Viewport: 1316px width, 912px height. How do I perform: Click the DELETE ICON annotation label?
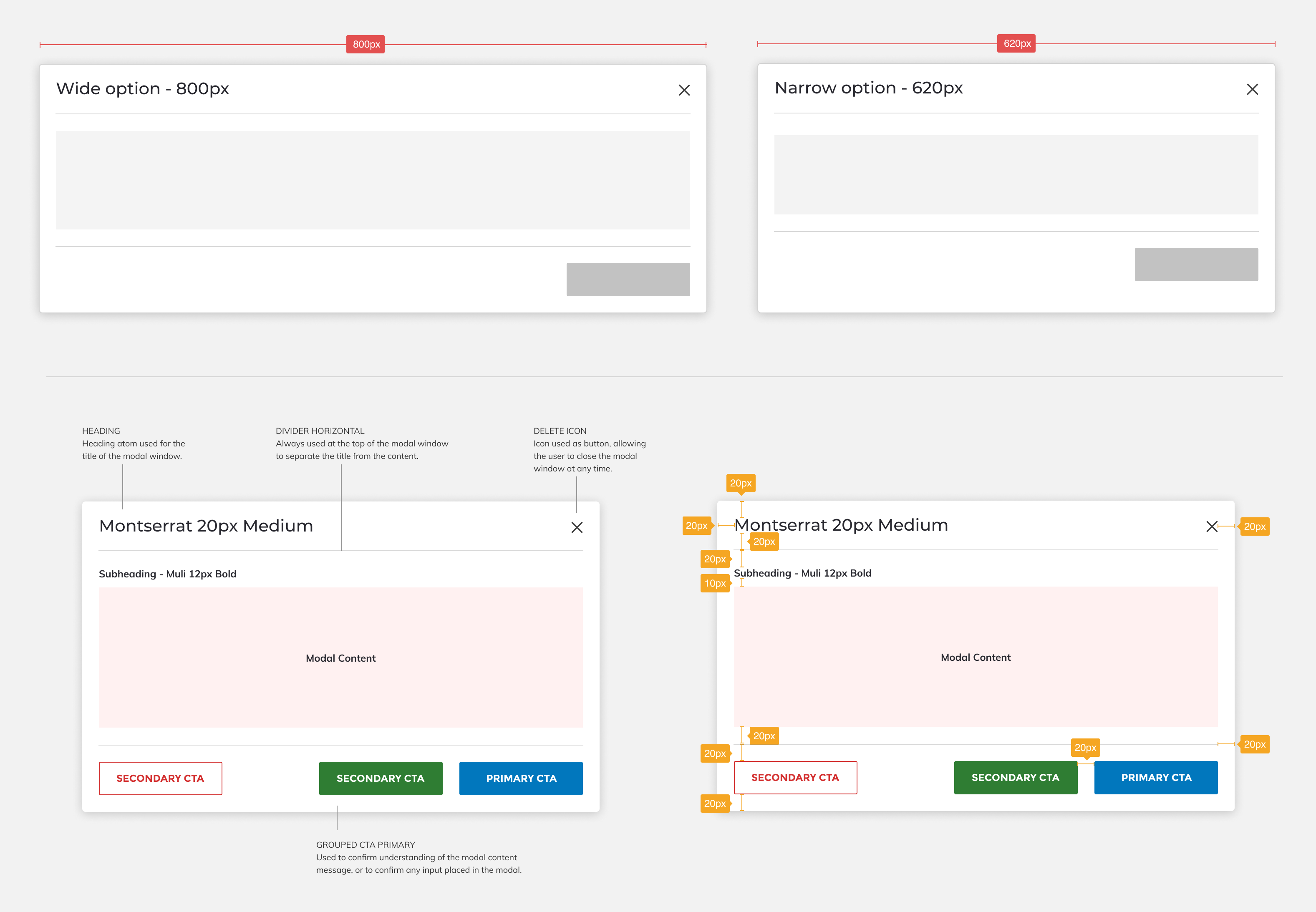point(560,431)
